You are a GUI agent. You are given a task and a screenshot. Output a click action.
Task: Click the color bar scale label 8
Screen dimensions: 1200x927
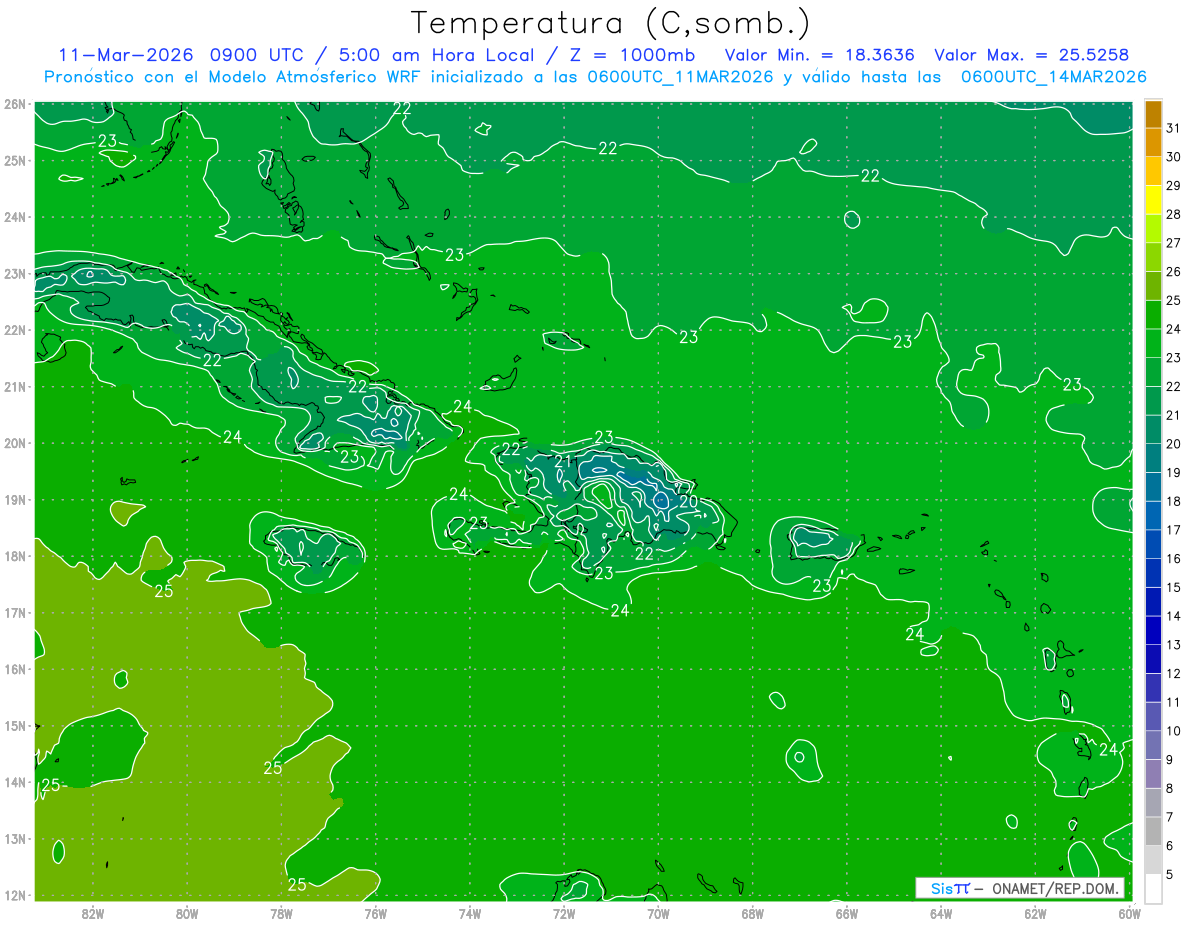[1170, 788]
